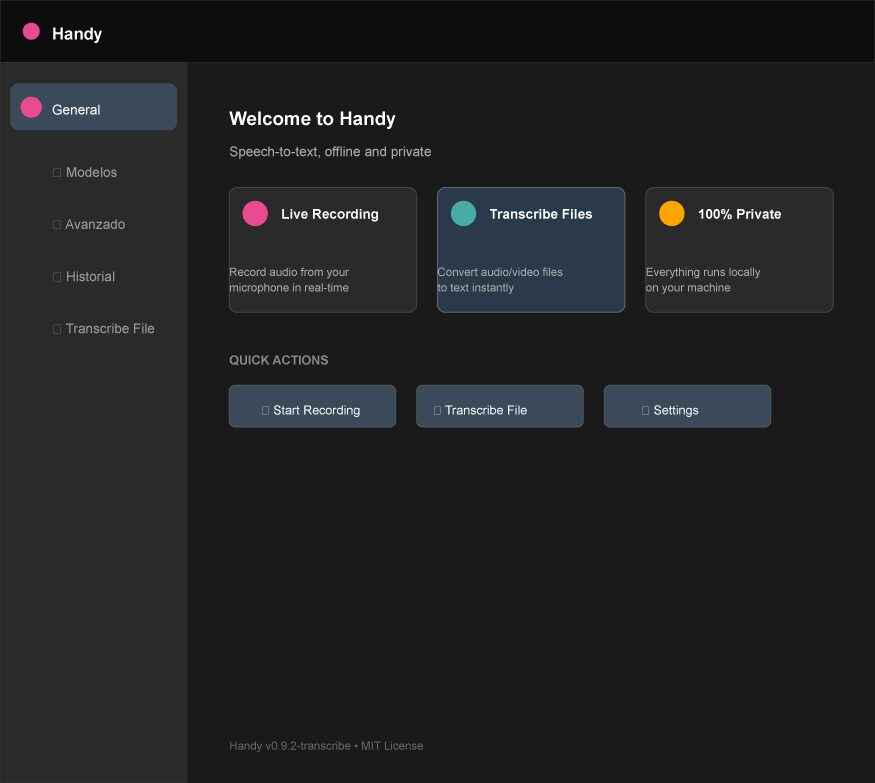Select the Transcribe Files card
Viewport: 875px width, 783px height.
[x=531, y=250]
